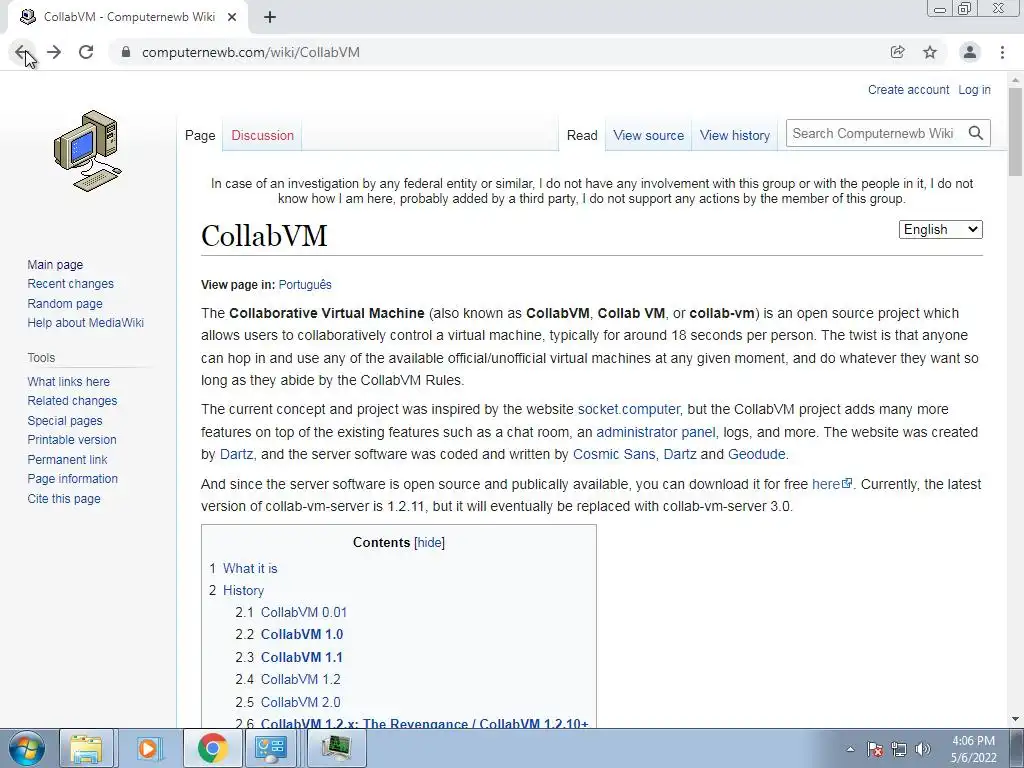Open the Chrome three-dot menu
The height and width of the screenshot is (768, 1024).
click(1002, 52)
